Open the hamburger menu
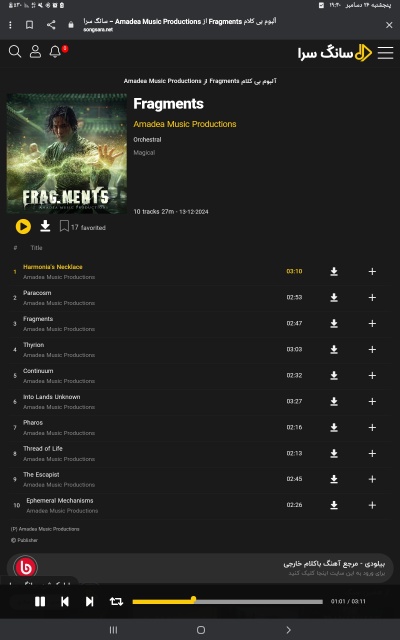Viewport: 400px width, 640px height. pyautogui.click(x=385, y=53)
